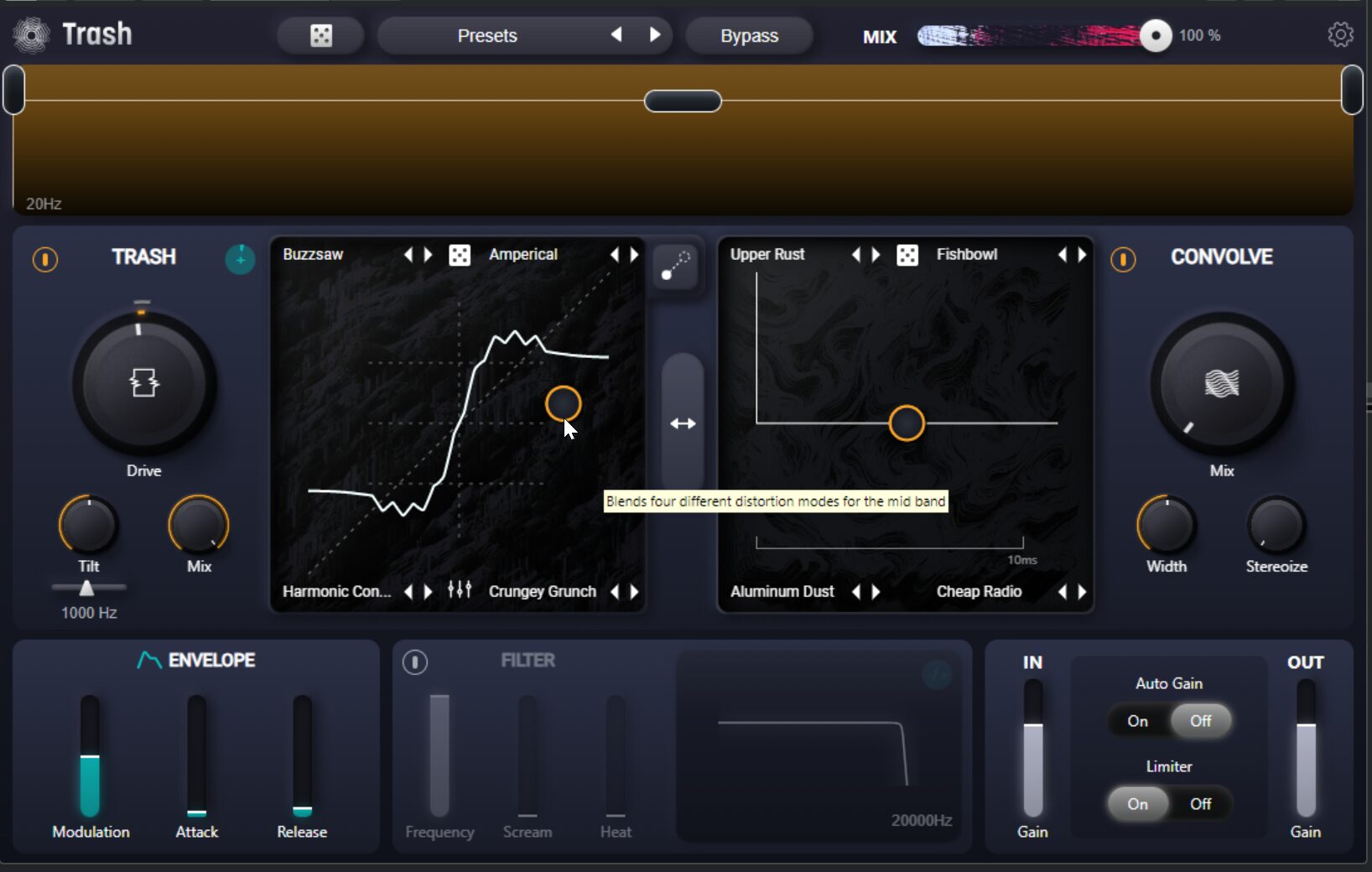Click the band split handle in spectrum

[x=683, y=101]
